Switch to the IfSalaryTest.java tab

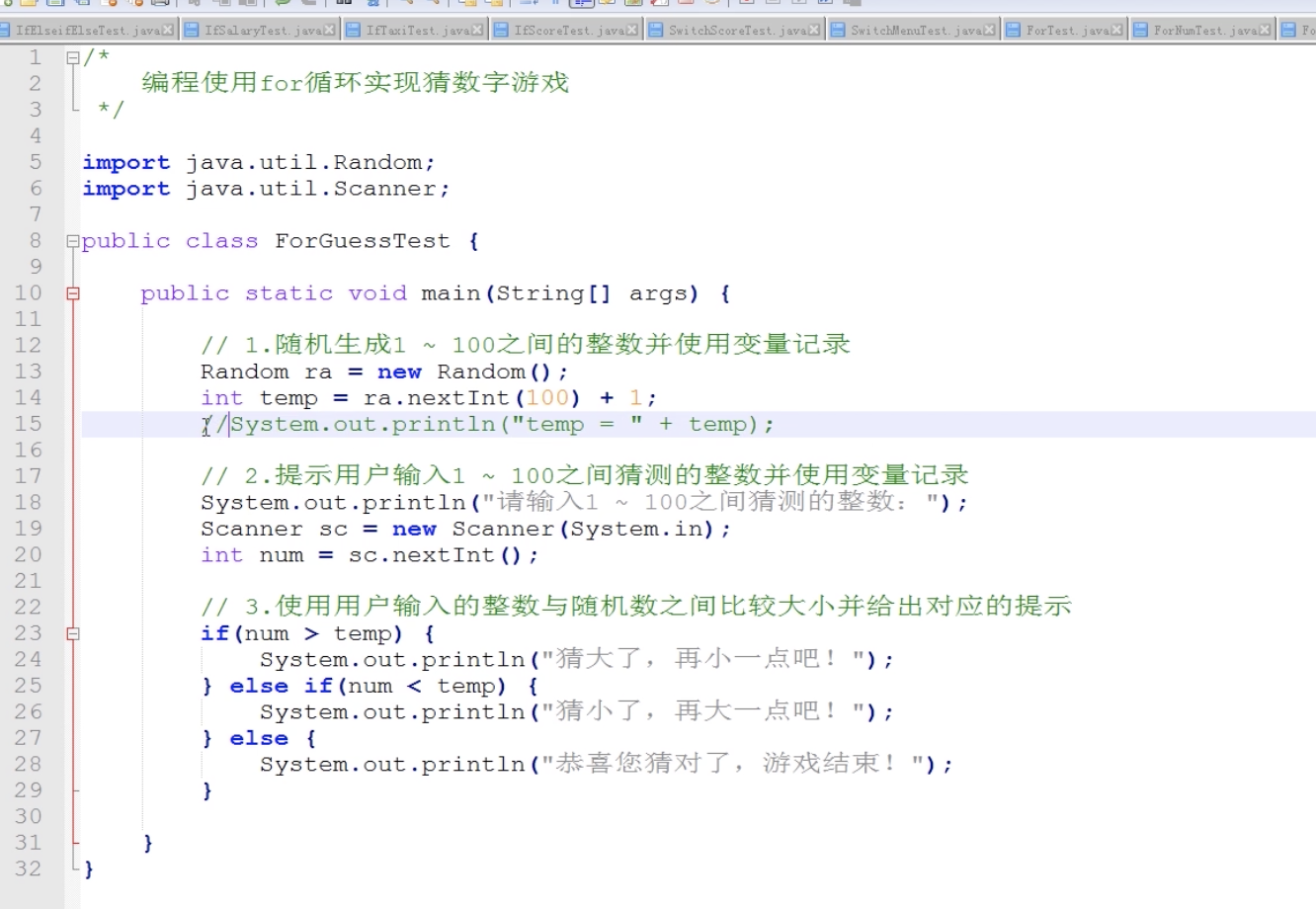coord(260,31)
